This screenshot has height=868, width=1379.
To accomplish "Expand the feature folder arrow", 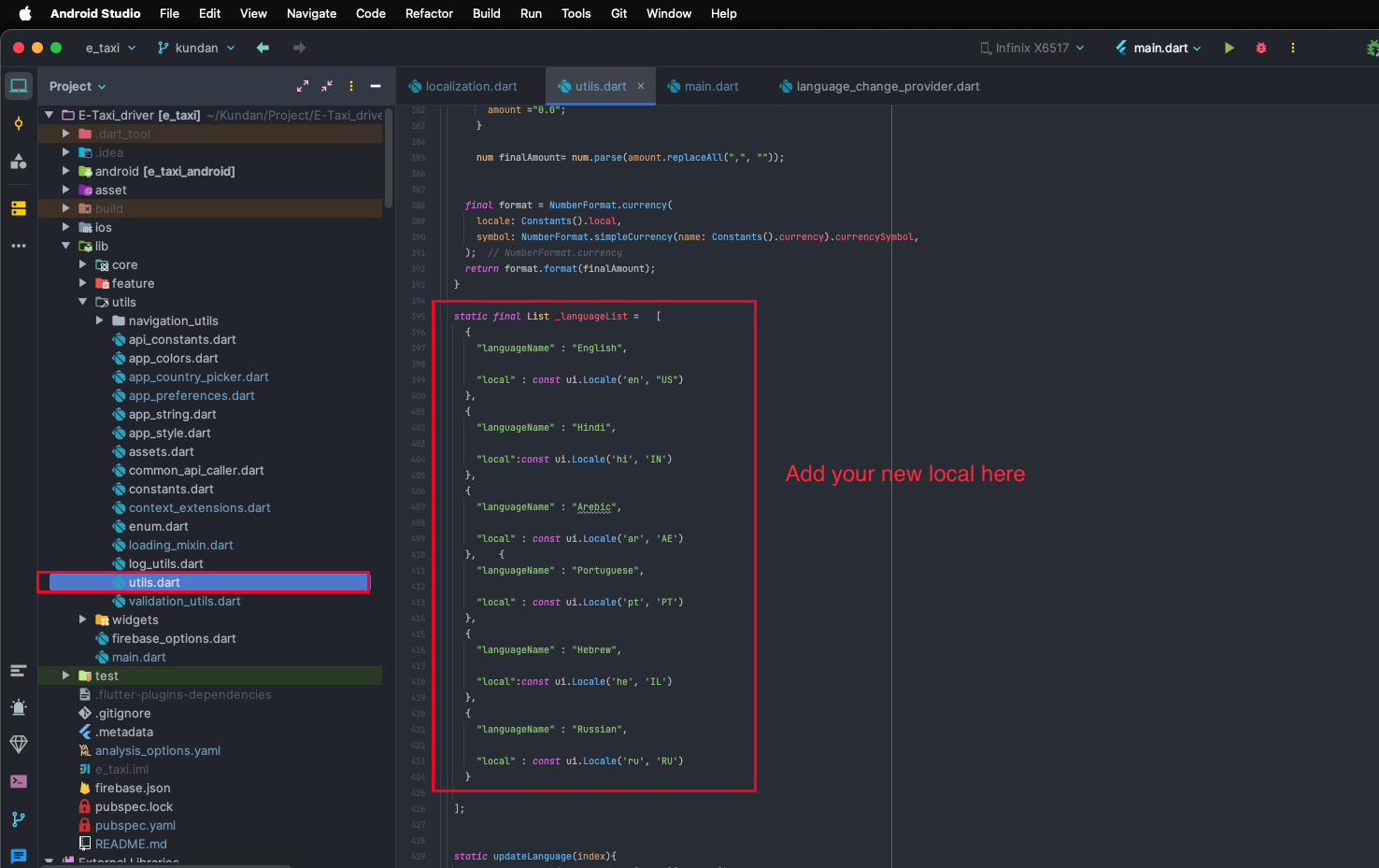I will click(82, 283).
